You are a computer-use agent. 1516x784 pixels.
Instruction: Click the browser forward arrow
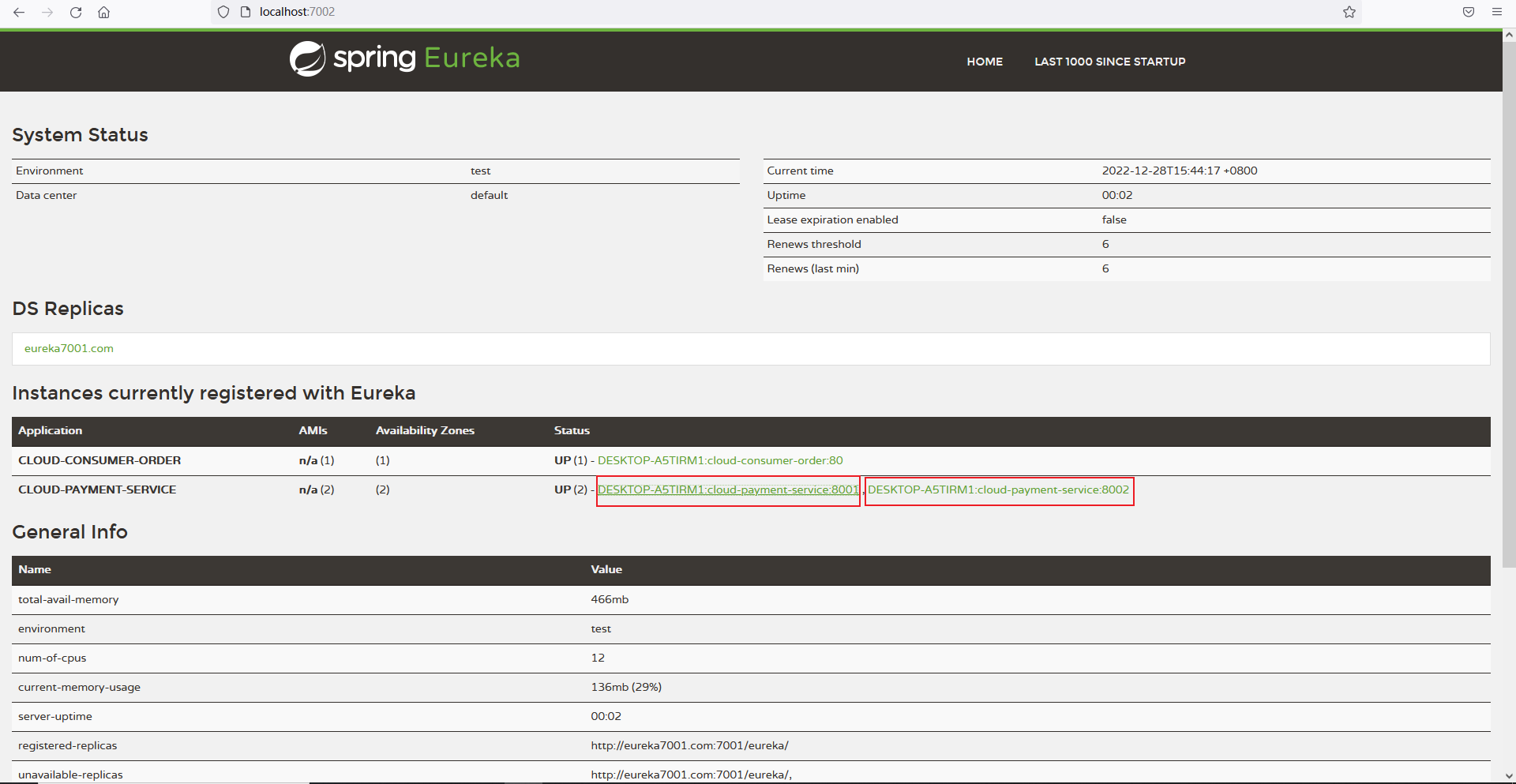coord(47,12)
